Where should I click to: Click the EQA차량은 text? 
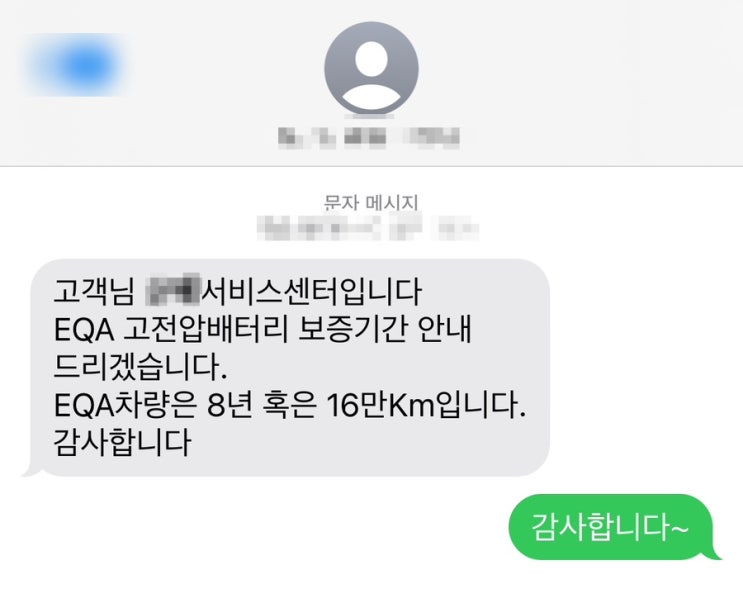(x=126, y=406)
